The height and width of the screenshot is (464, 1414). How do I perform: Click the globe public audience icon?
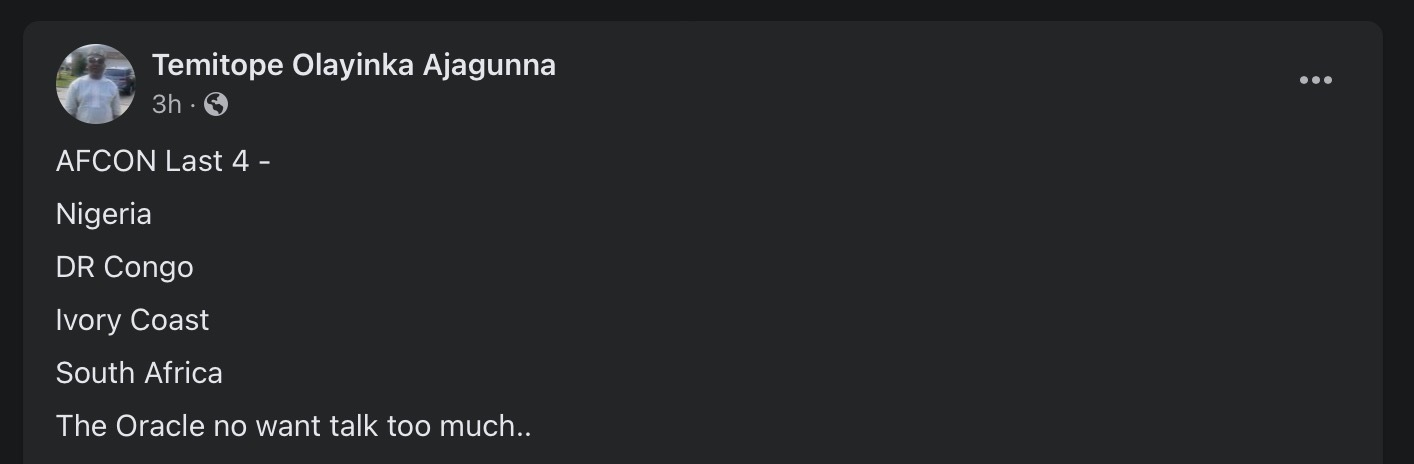pos(216,104)
